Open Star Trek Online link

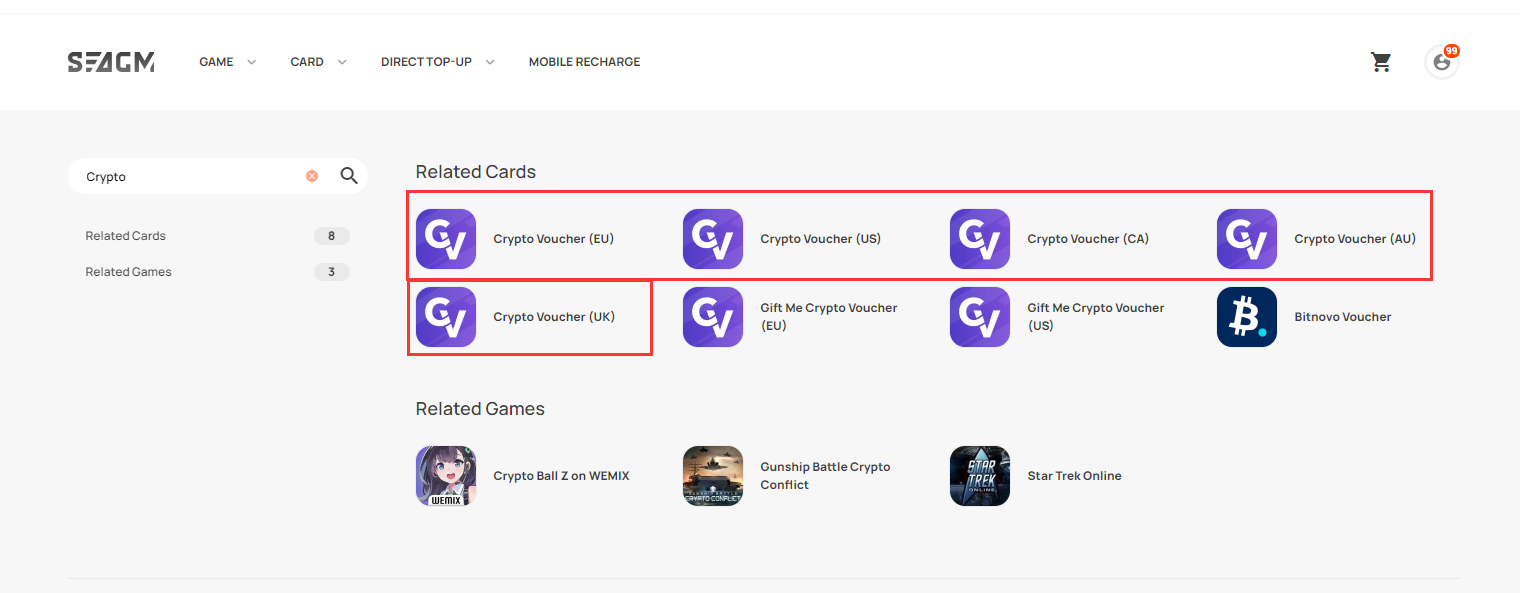(1074, 476)
